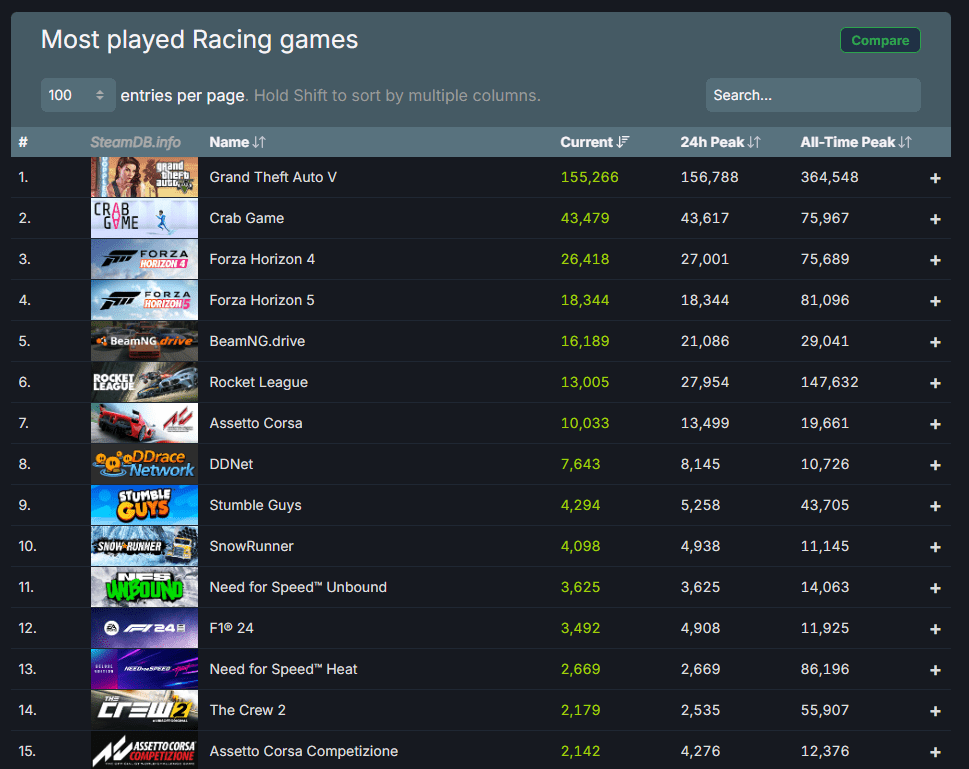
Task: Click the plus icon beside Assetto Corsa Competizione
Action: coord(935,752)
